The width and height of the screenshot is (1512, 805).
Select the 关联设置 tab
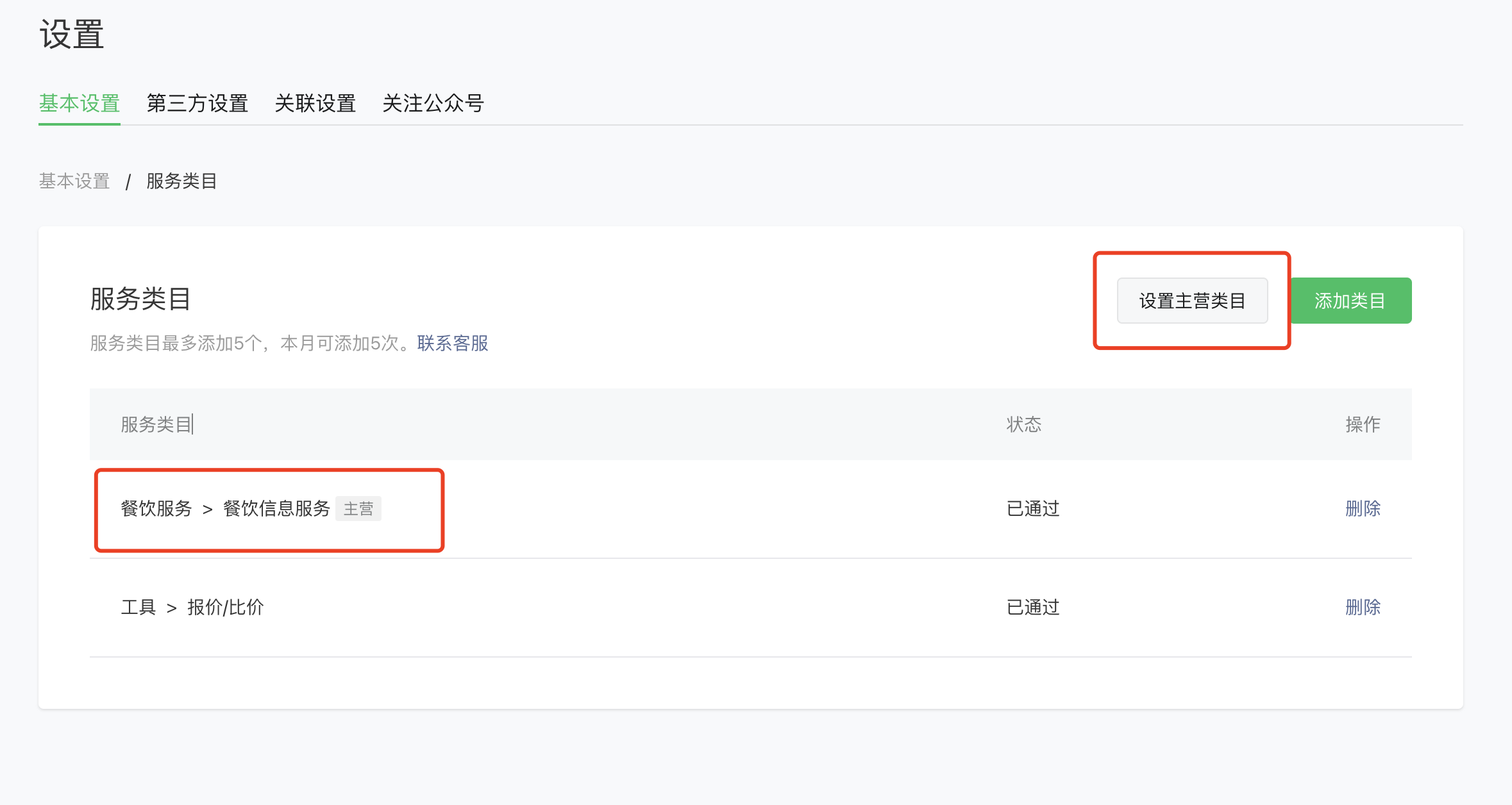pos(315,103)
